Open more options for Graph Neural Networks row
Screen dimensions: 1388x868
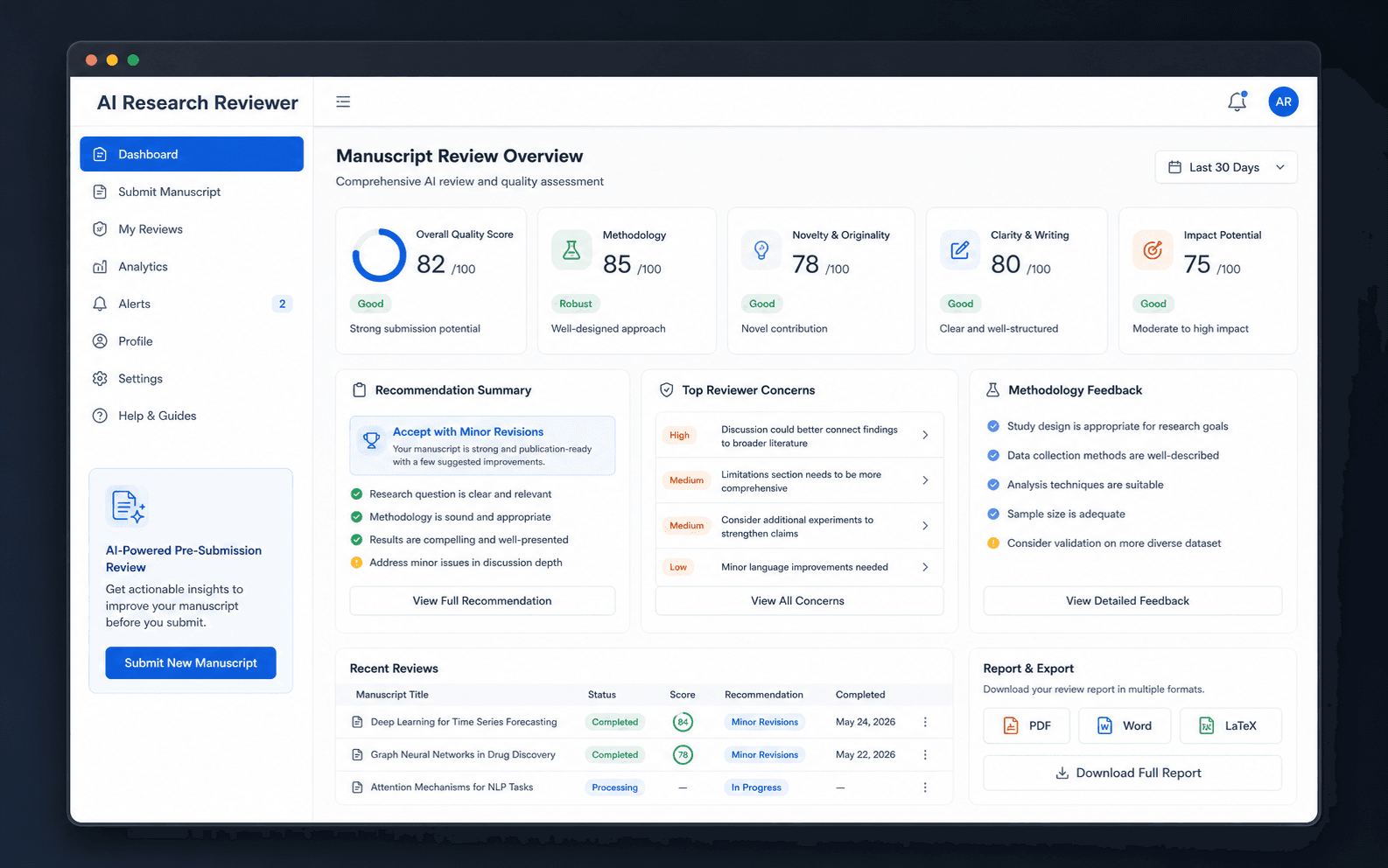pos(925,754)
